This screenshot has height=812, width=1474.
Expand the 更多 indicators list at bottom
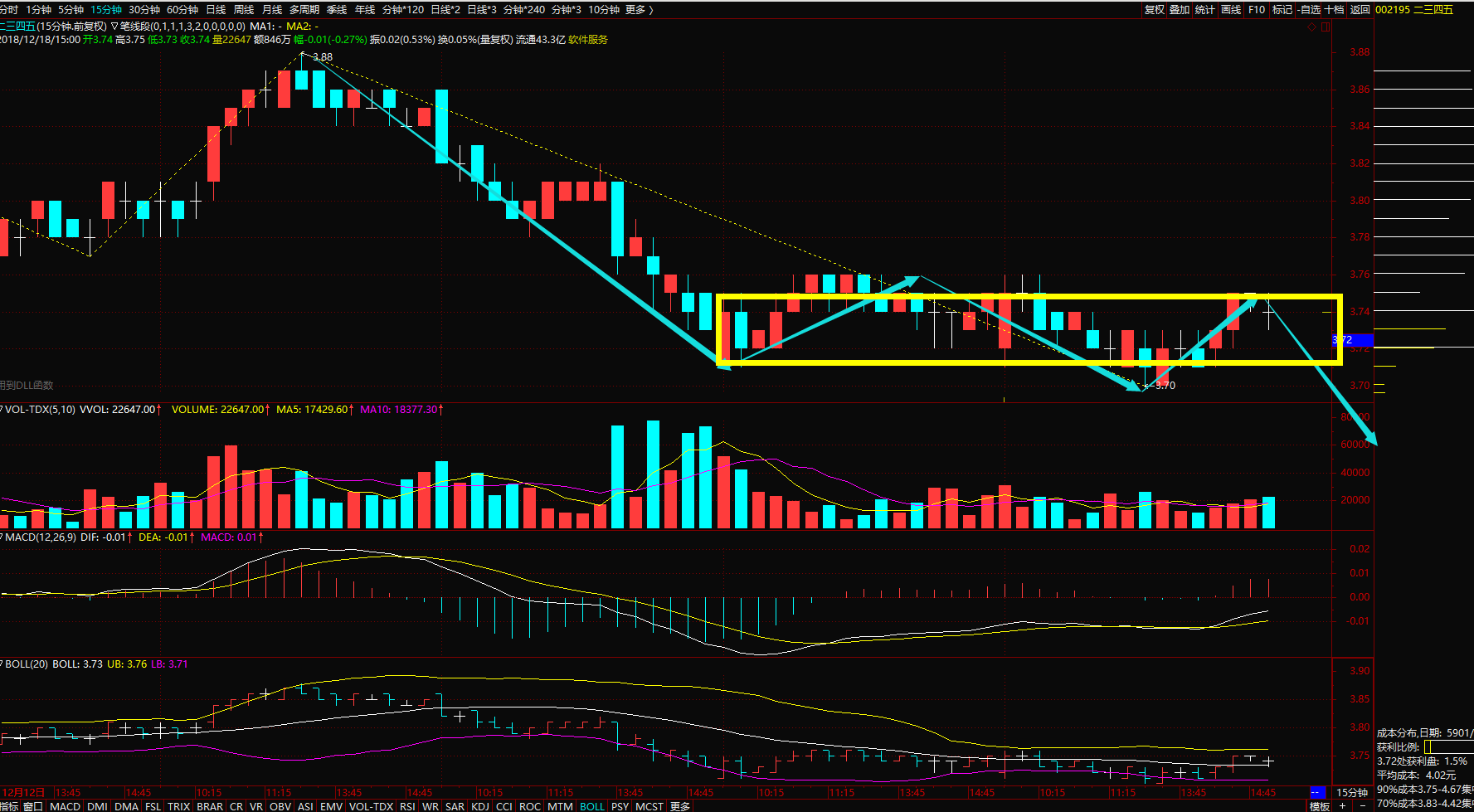point(680,806)
